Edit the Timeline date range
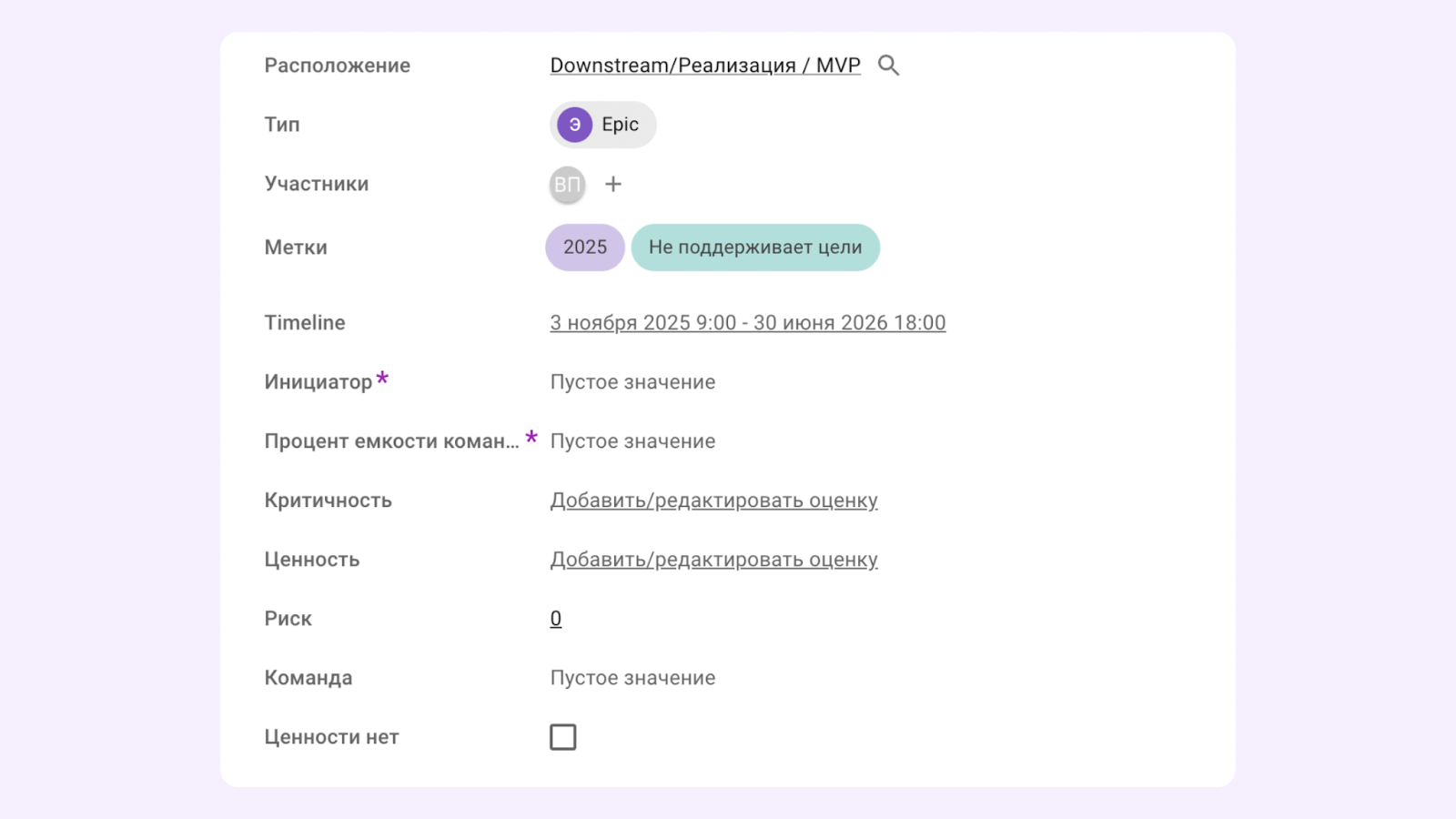The image size is (1456, 819). click(x=747, y=322)
